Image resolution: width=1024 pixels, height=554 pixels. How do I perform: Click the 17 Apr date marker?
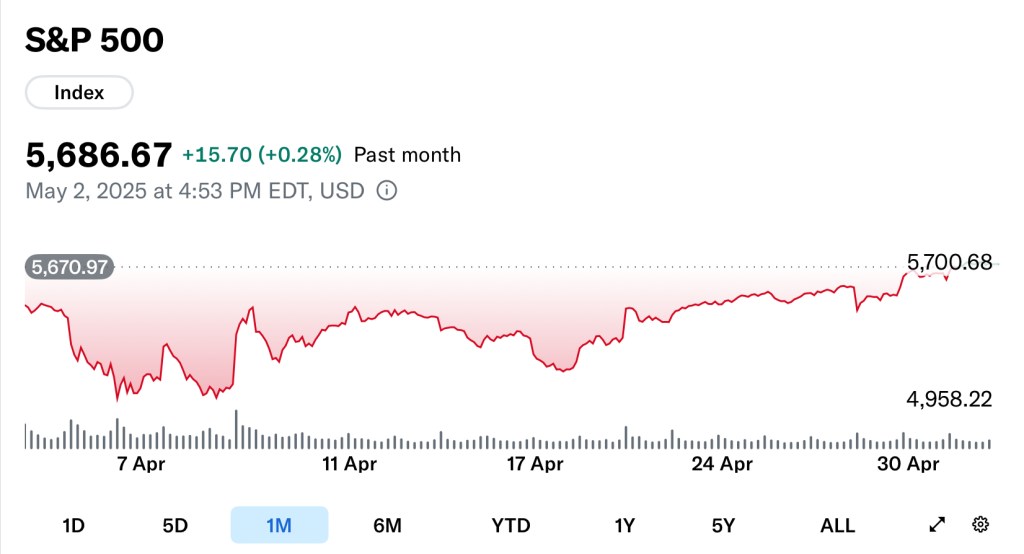535,464
